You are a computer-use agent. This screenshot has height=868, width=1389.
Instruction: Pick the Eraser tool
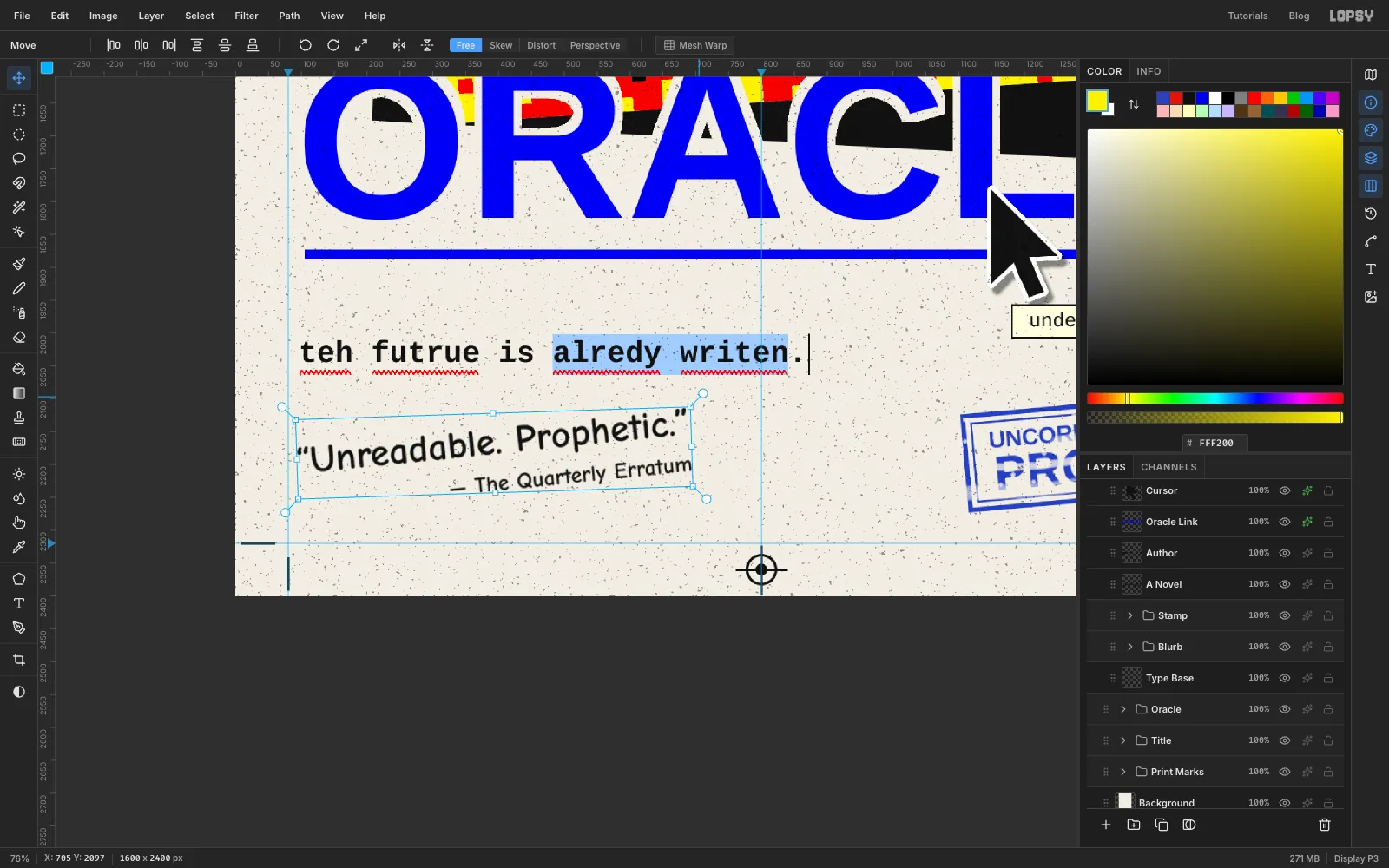coord(19,338)
